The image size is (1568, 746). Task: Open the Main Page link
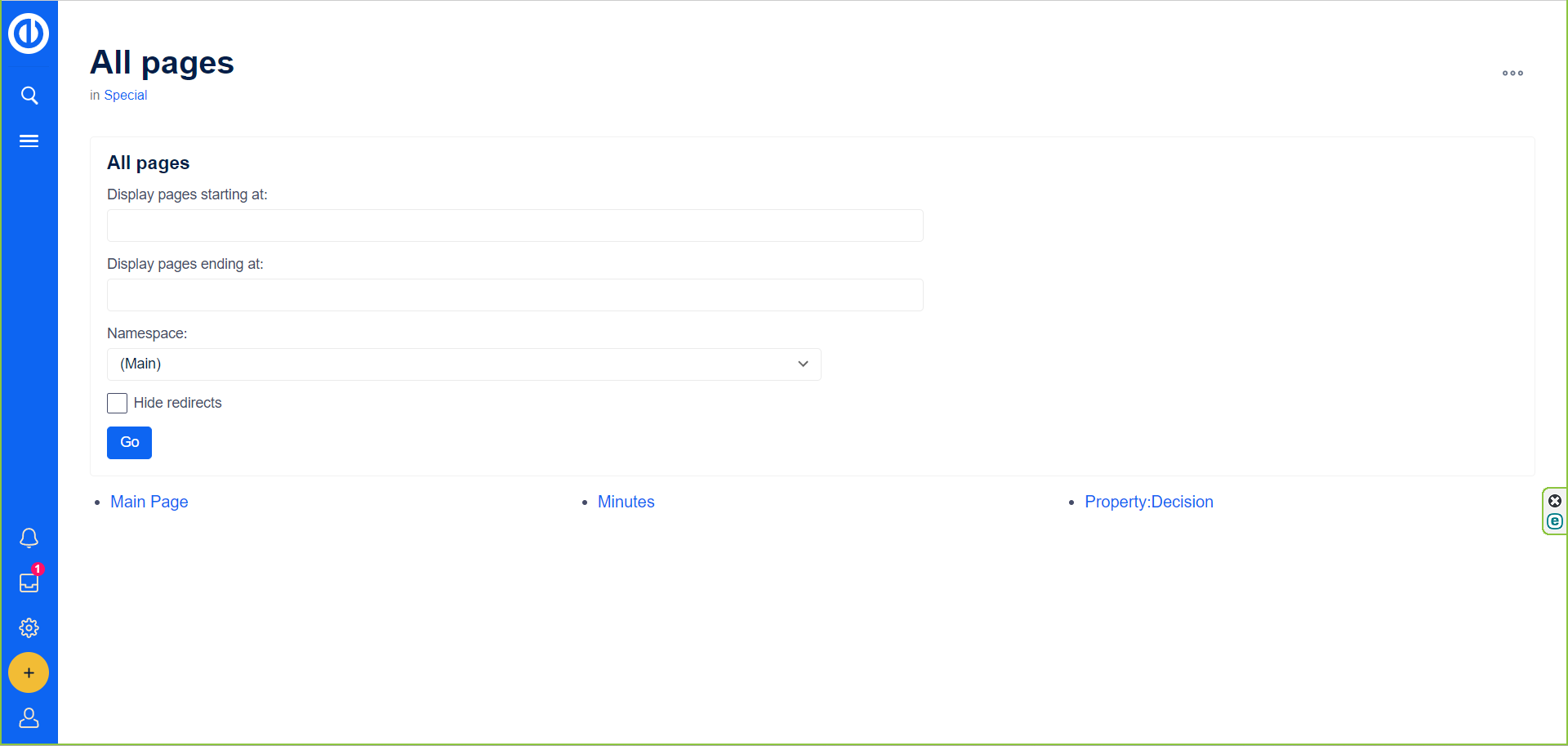click(x=149, y=502)
